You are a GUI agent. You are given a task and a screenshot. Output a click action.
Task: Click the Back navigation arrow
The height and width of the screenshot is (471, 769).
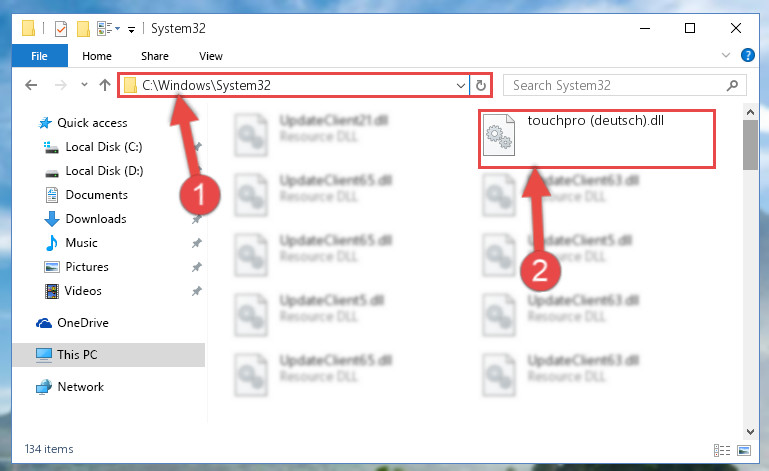[31, 85]
